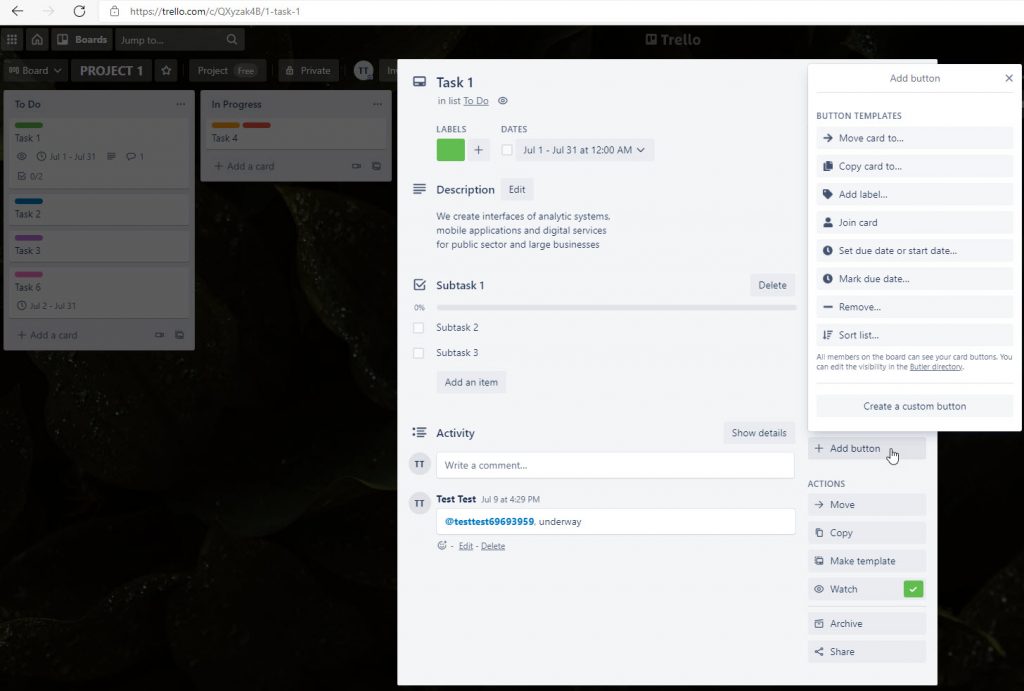Viewport: 1024px width, 691px height.
Task: Click the add label plus icon
Action: tap(478, 150)
